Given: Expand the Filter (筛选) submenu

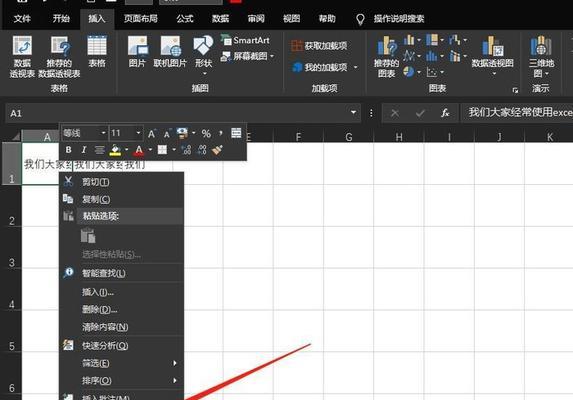Looking at the screenshot, I should click(175, 363).
